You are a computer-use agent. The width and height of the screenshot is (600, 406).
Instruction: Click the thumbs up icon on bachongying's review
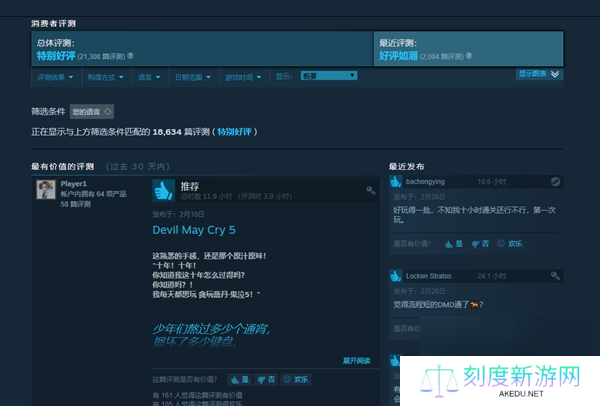(396, 182)
